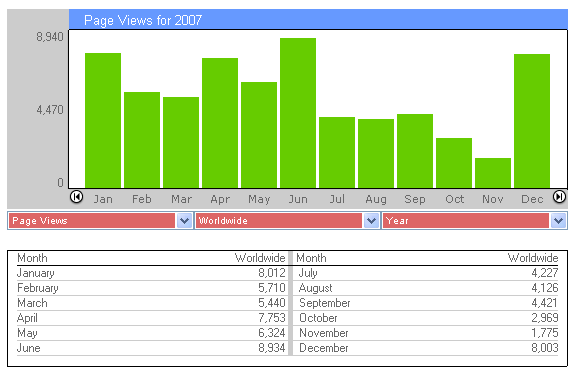Click the value 2,969
Viewport: 576px width, 375px height.
click(x=545, y=318)
